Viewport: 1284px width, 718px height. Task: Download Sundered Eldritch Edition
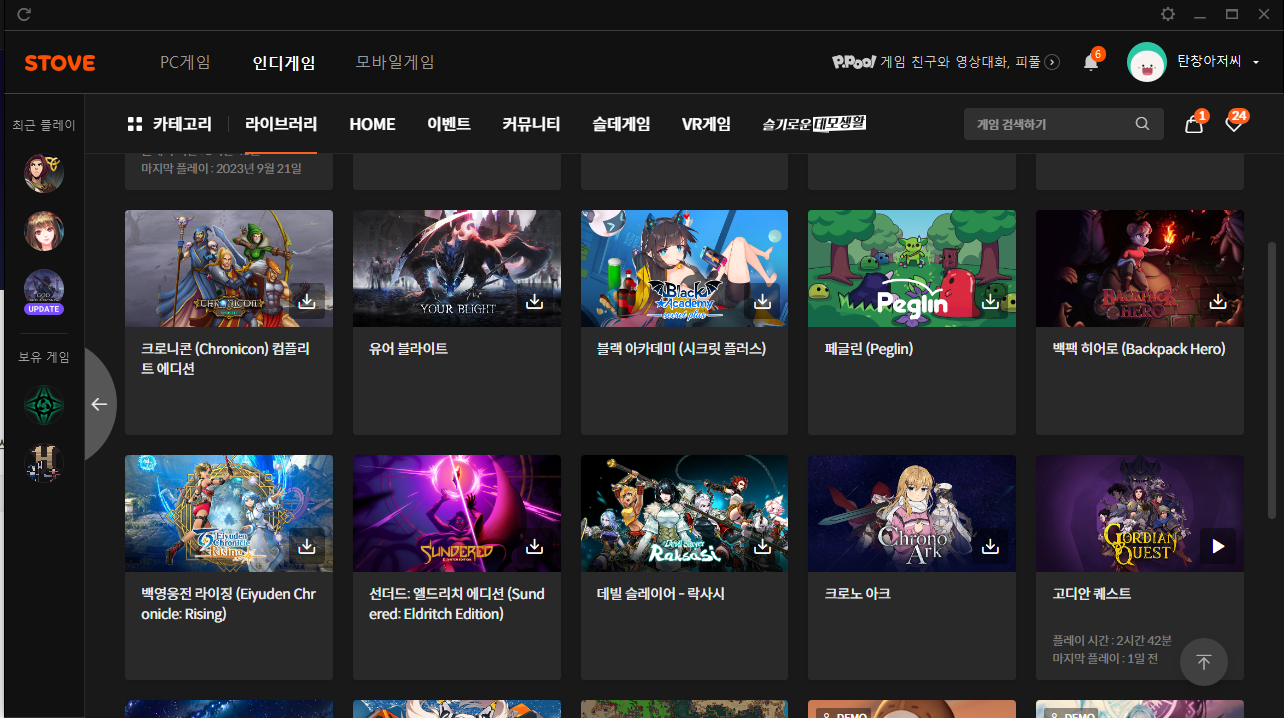pos(535,546)
